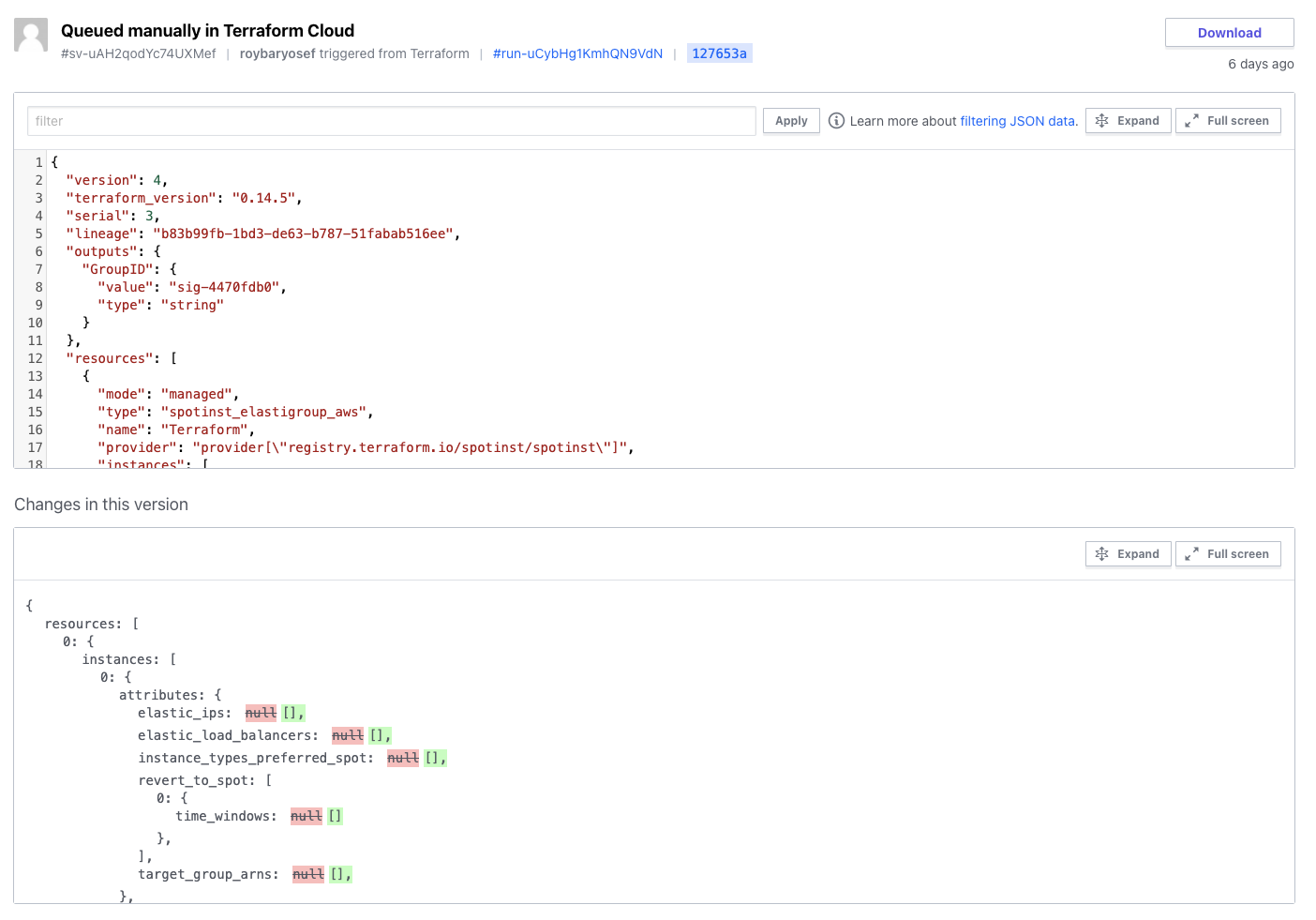Click the time_windows diff line
The width and height of the screenshot is (1316, 920).
click(x=260, y=816)
